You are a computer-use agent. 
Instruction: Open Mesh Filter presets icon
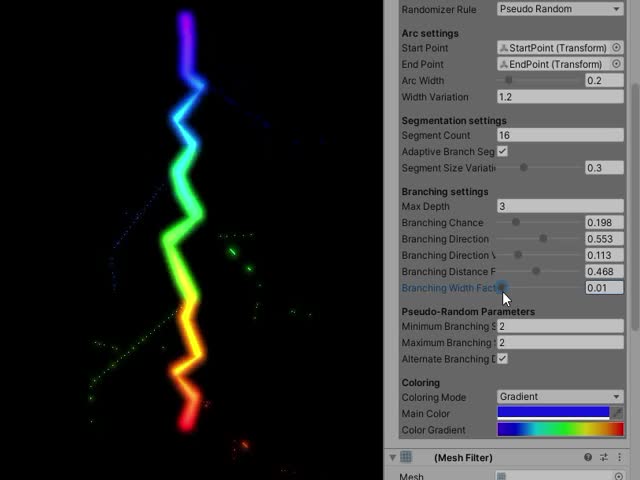[x=604, y=457]
